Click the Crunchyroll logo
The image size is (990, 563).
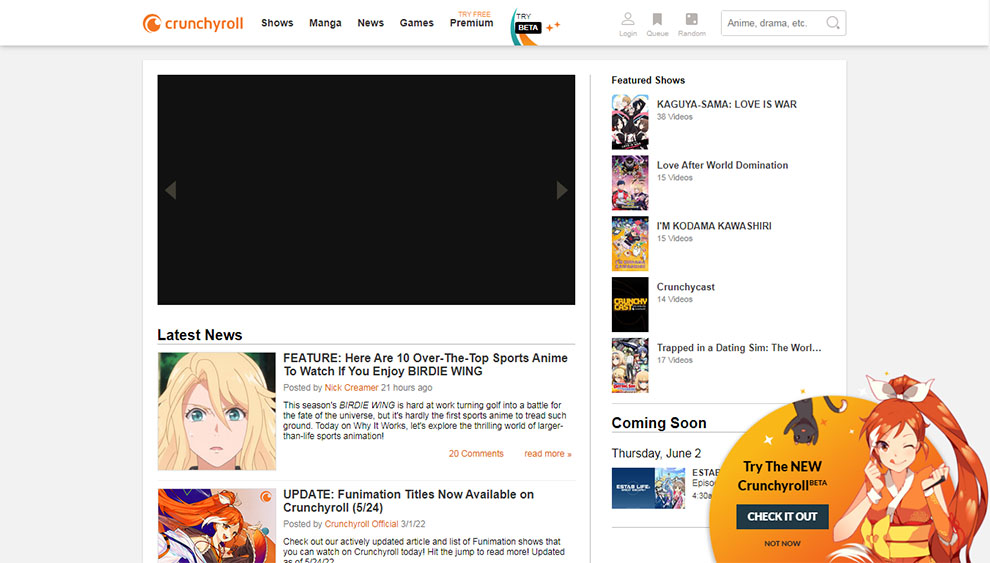coord(193,23)
